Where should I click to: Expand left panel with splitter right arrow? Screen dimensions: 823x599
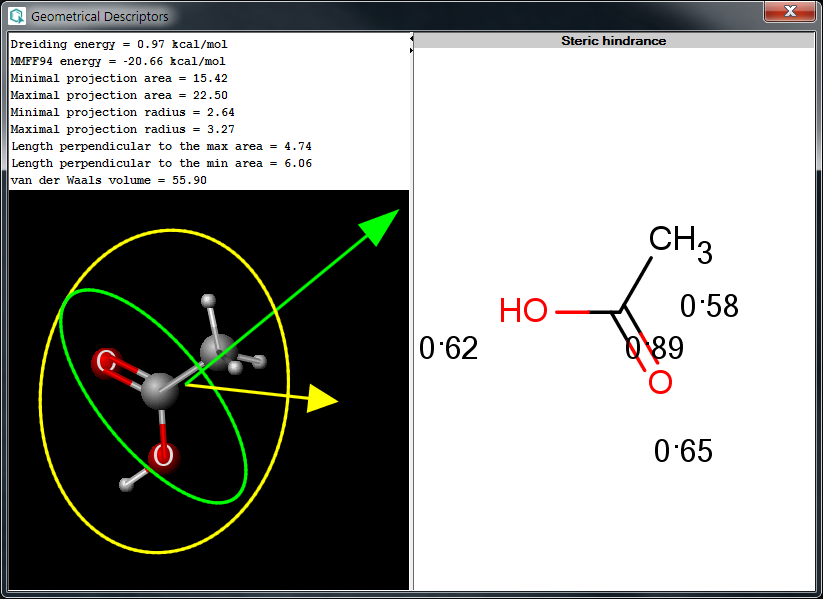tap(411, 48)
